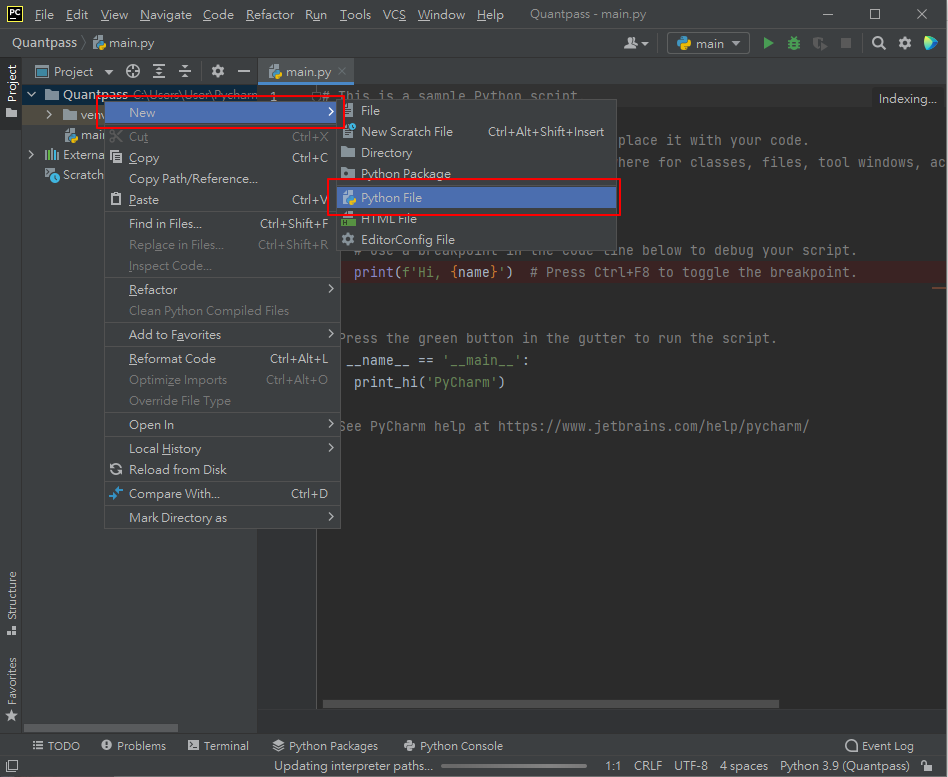Open the Problems tool window
The width and height of the screenshot is (948, 777).
[134, 746]
